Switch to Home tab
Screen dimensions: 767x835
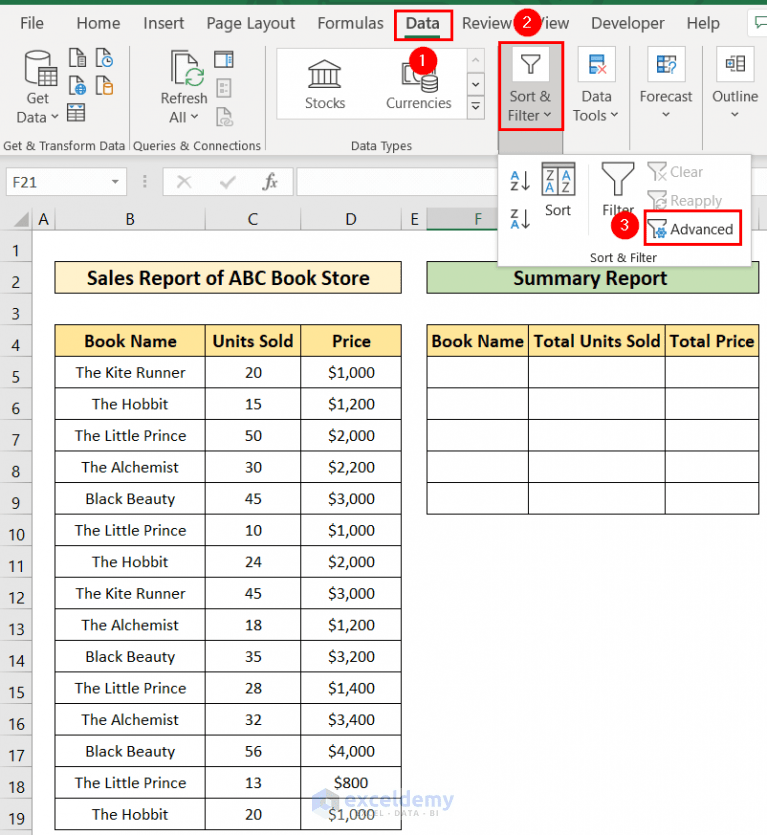click(x=98, y=23)
